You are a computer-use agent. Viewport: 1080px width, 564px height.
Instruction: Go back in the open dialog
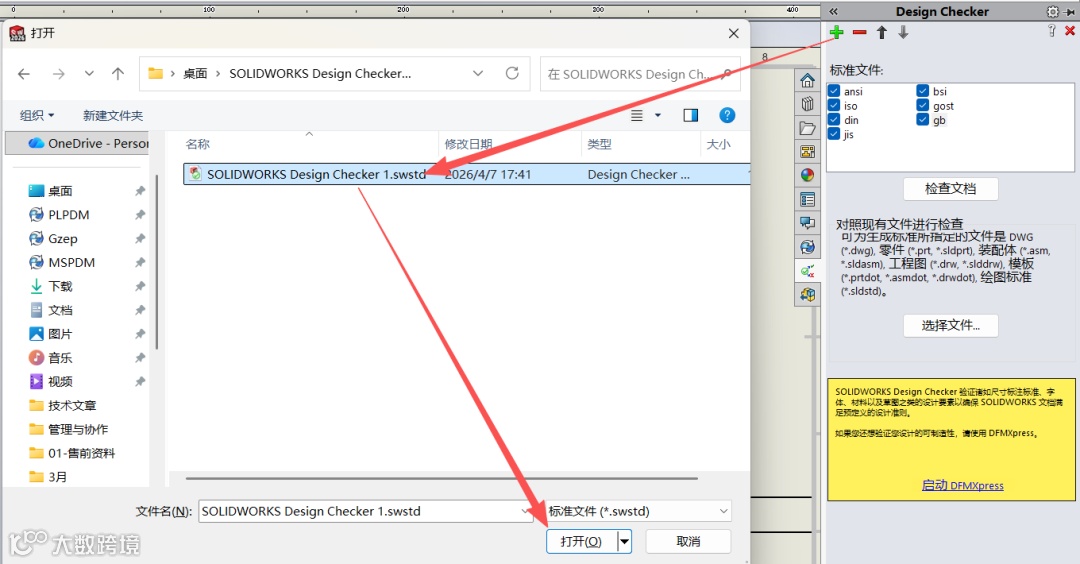click(x=24, y=74)
